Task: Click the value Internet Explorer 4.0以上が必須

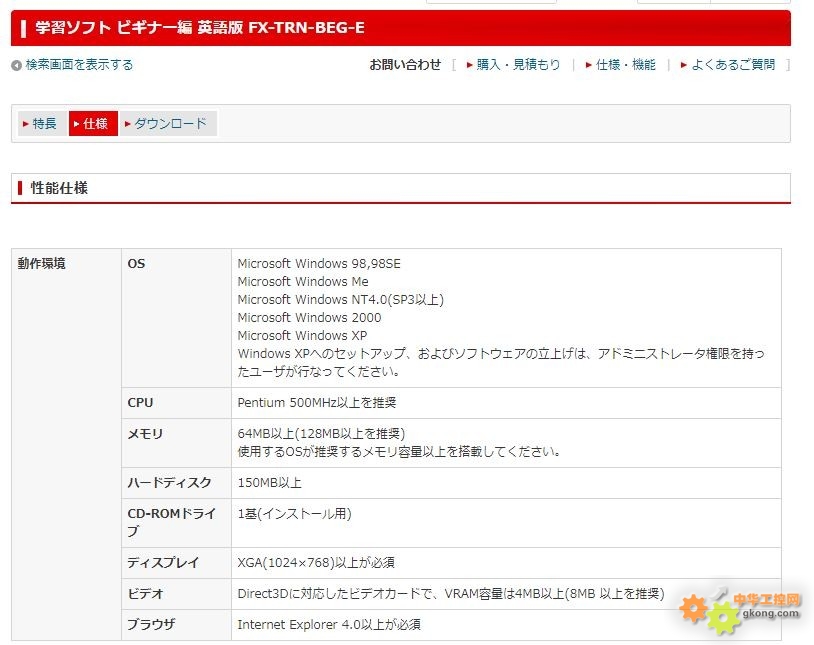Action: click(329, 624)
